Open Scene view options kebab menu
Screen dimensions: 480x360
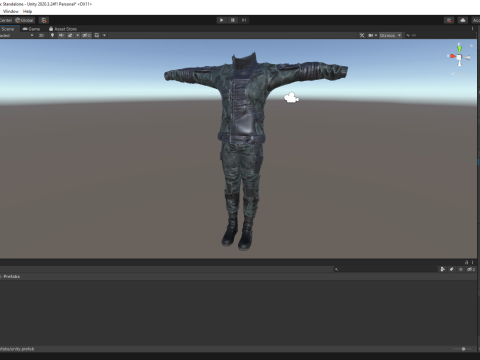pyautogui.click(x=472, y=29)
